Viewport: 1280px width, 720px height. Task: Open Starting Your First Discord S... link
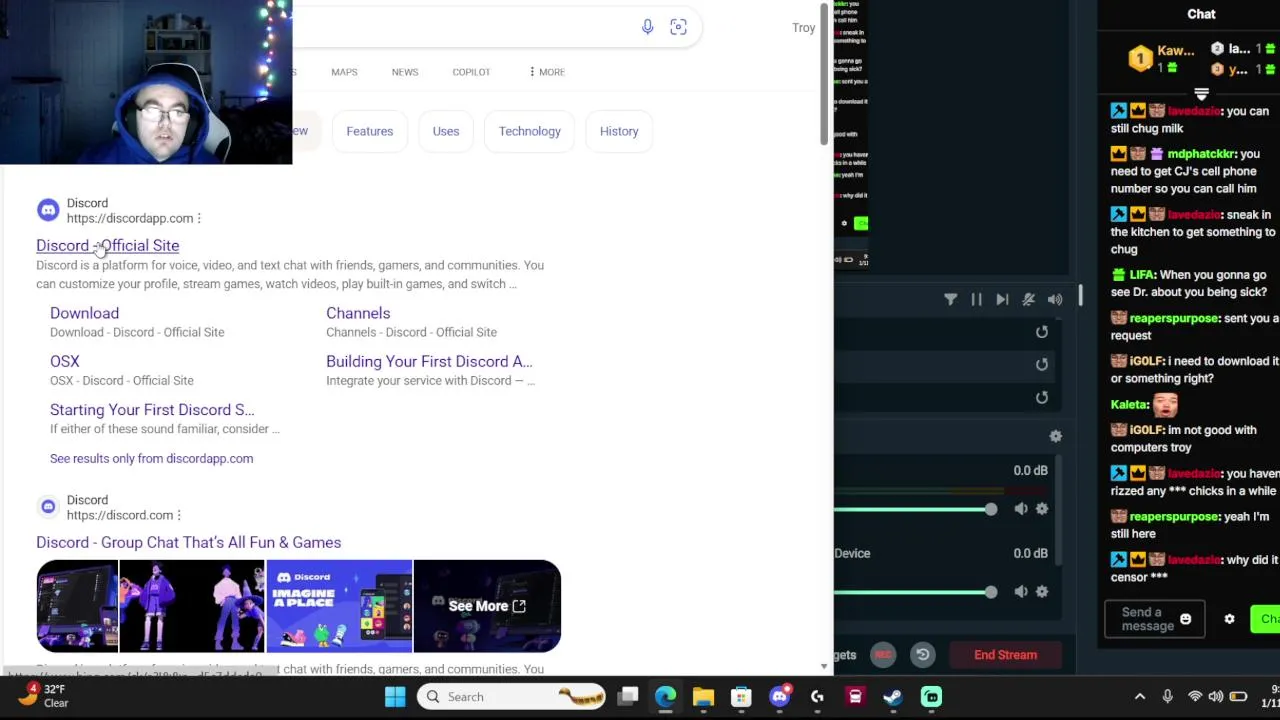152,409
